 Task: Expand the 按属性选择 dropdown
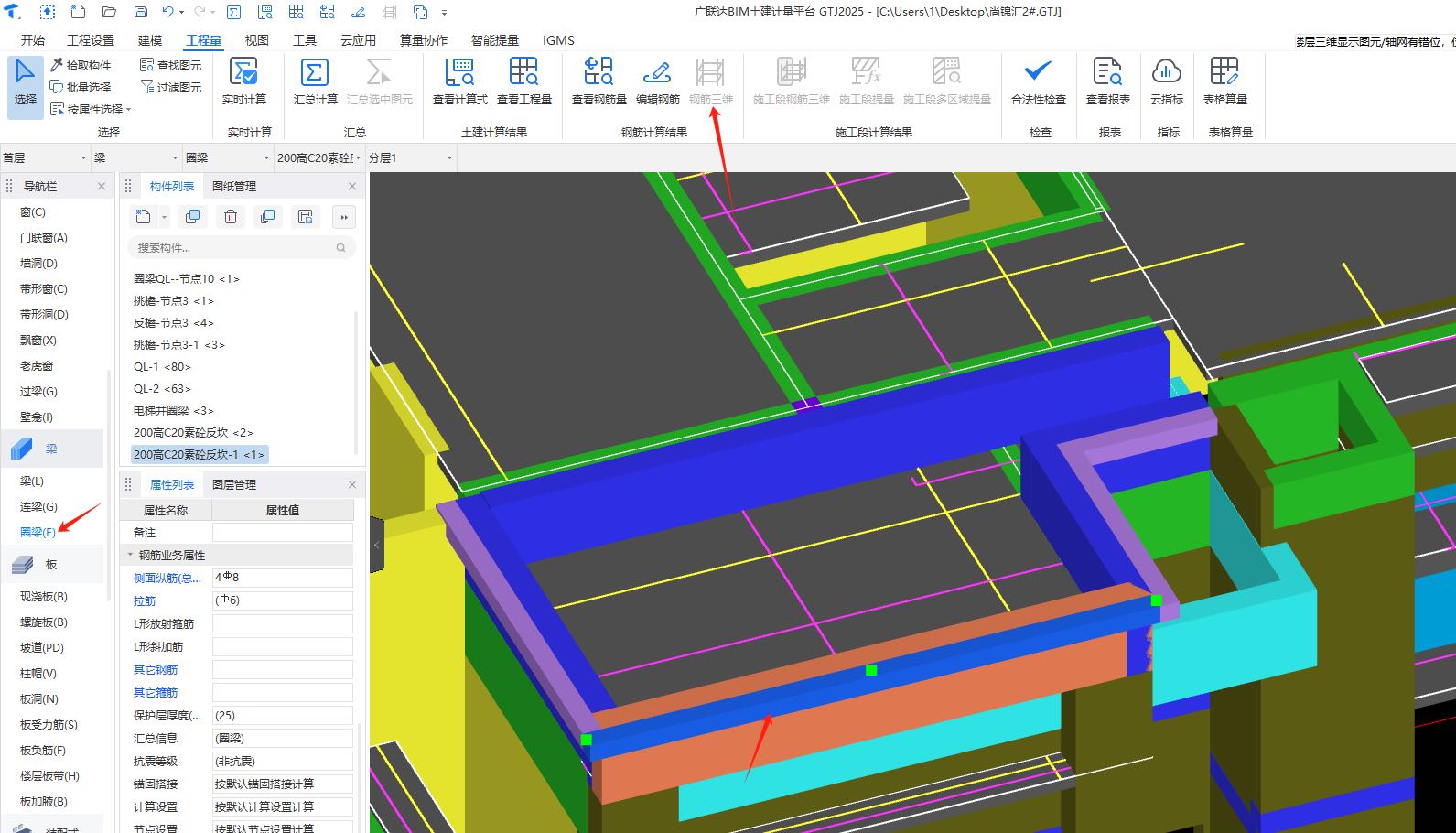129,110
